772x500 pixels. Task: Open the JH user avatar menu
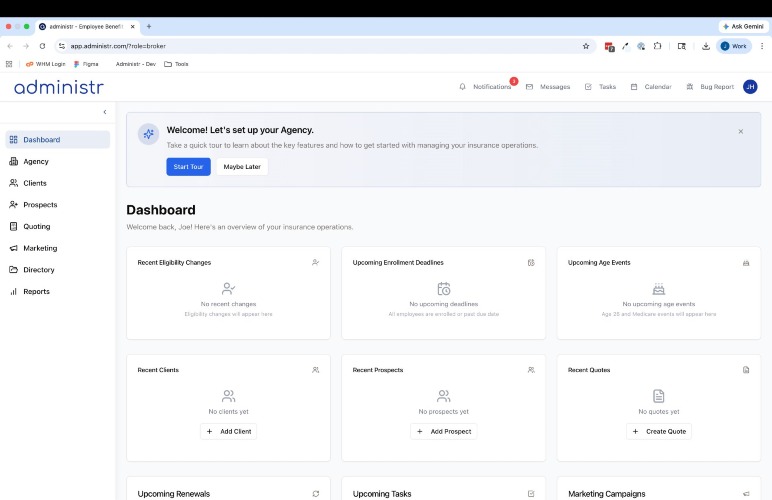(750, 87)
